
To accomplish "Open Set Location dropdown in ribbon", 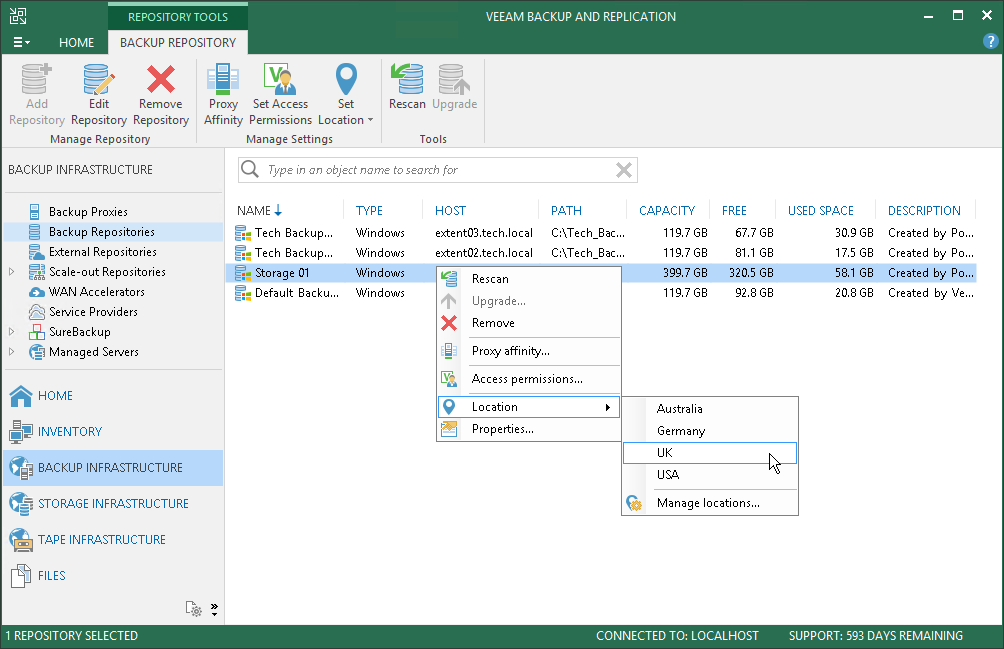I will pyautogui.click(x=346, y=94).
